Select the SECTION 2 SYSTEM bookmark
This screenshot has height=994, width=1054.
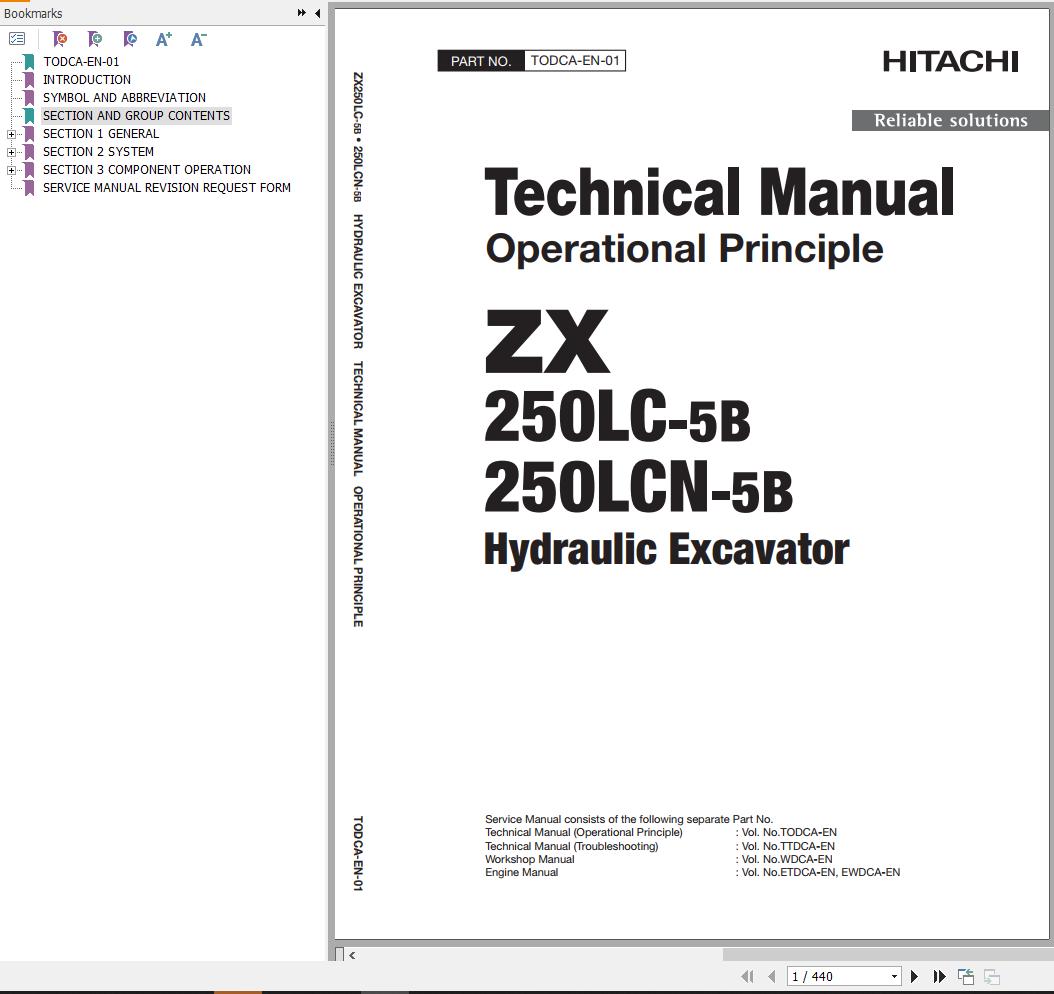(x=98, y=152)
